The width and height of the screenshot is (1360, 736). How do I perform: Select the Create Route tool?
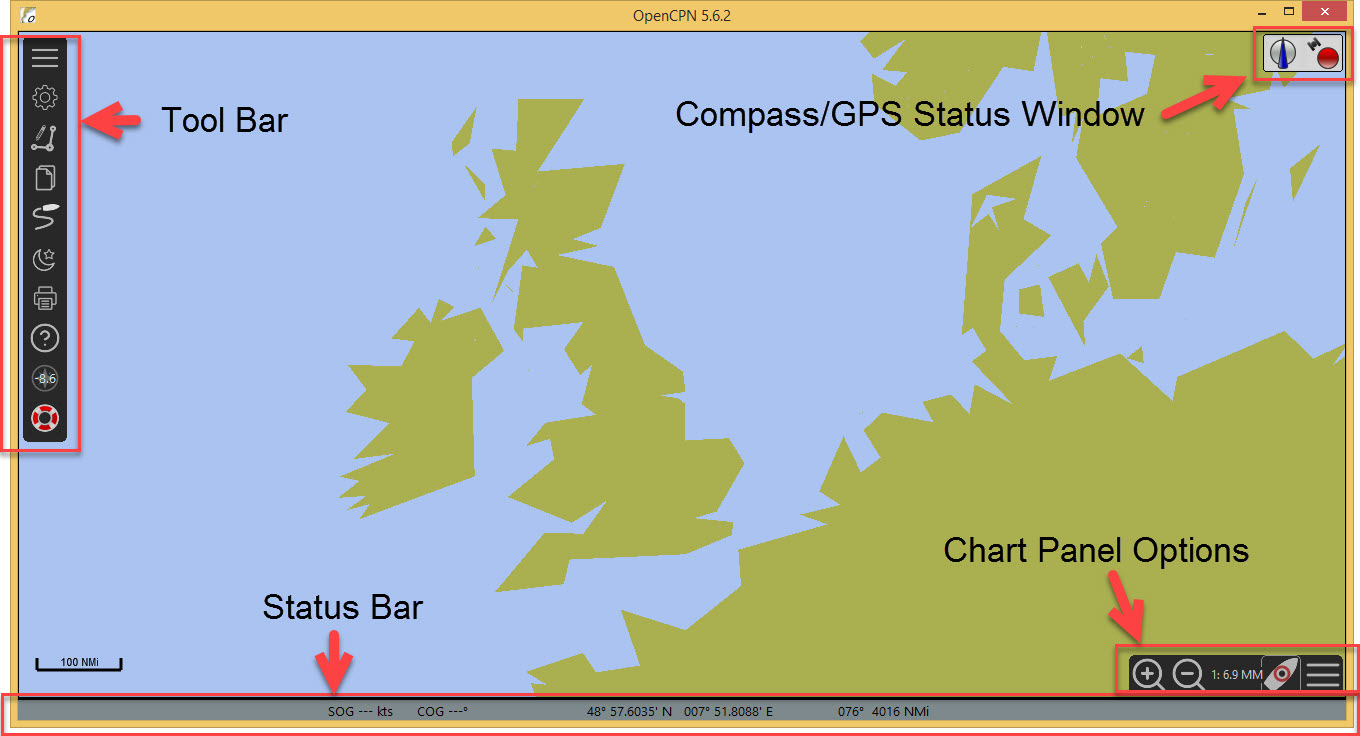point(44,138)
